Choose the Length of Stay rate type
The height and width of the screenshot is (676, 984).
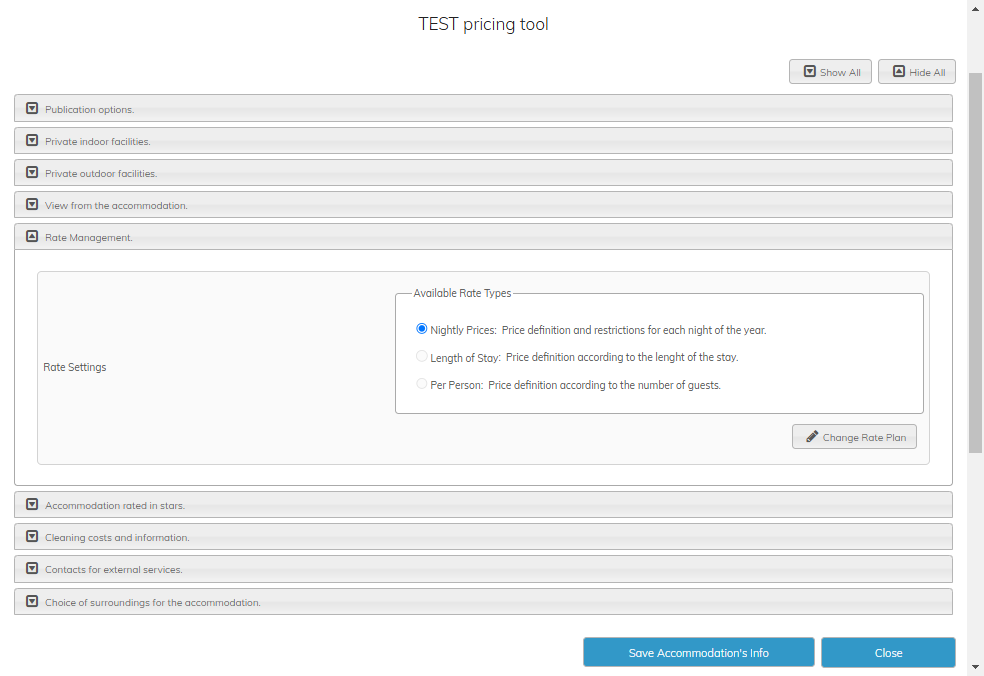pyautogui.click(x=422, y=356)
